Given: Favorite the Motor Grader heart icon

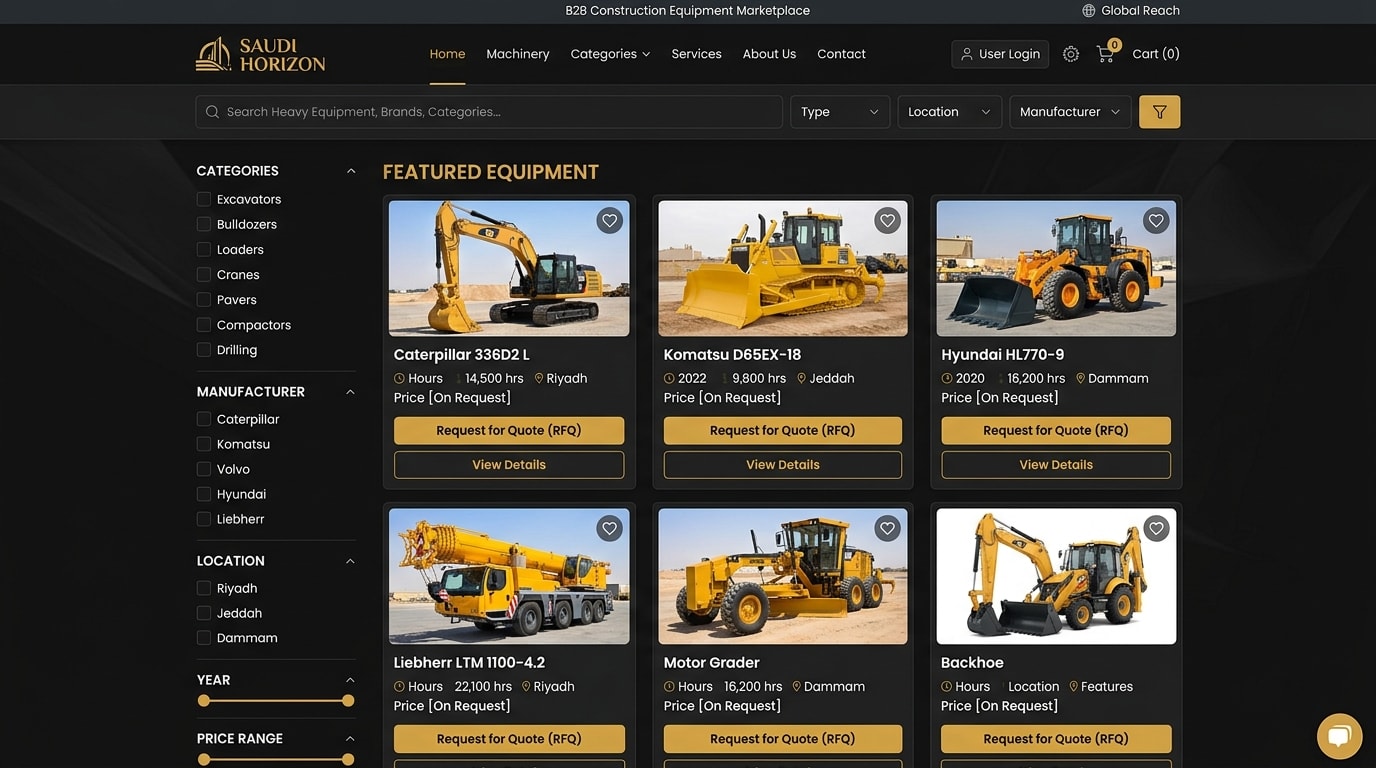Looking at the screenshot, I should click(887, 529).
